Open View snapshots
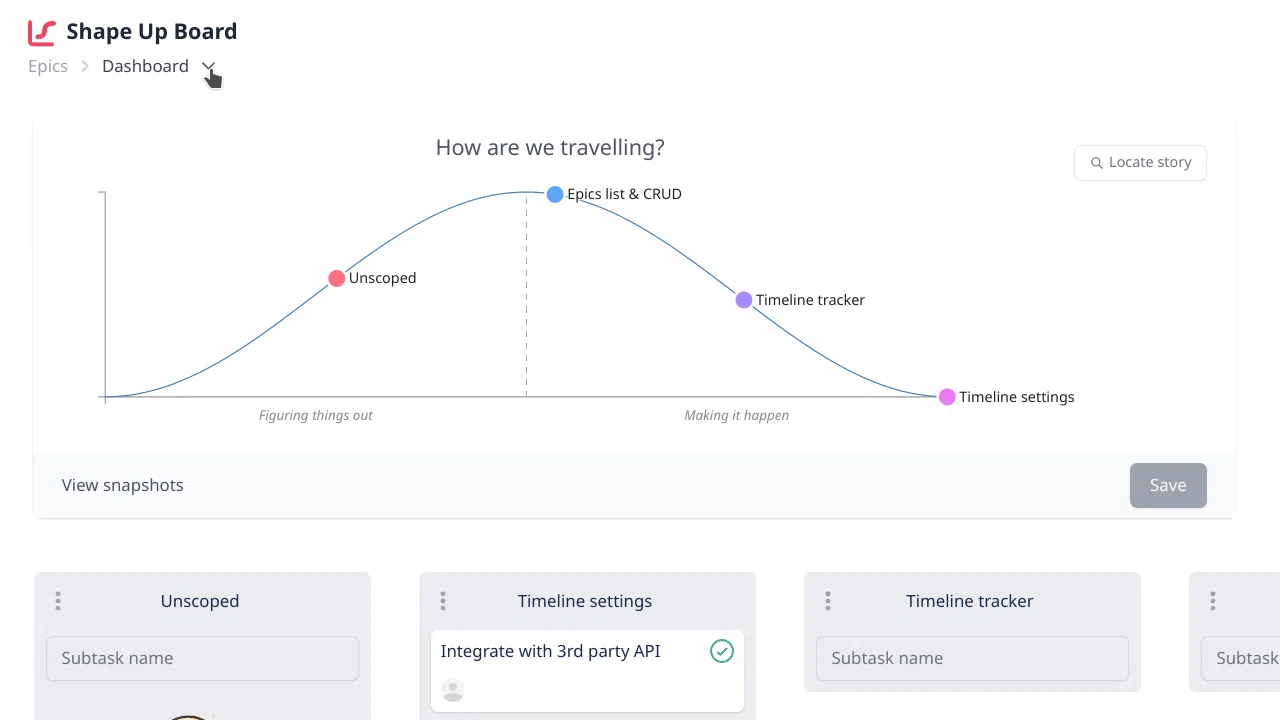Image resolution: width=1280 pixels, height=720 pixels. [x=123, y=485]
